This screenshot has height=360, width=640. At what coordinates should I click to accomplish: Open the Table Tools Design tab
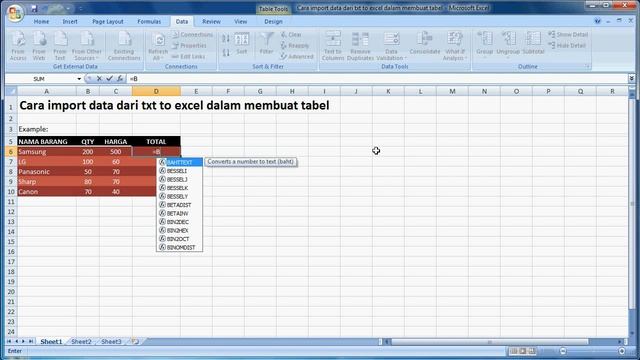[273, 22]
